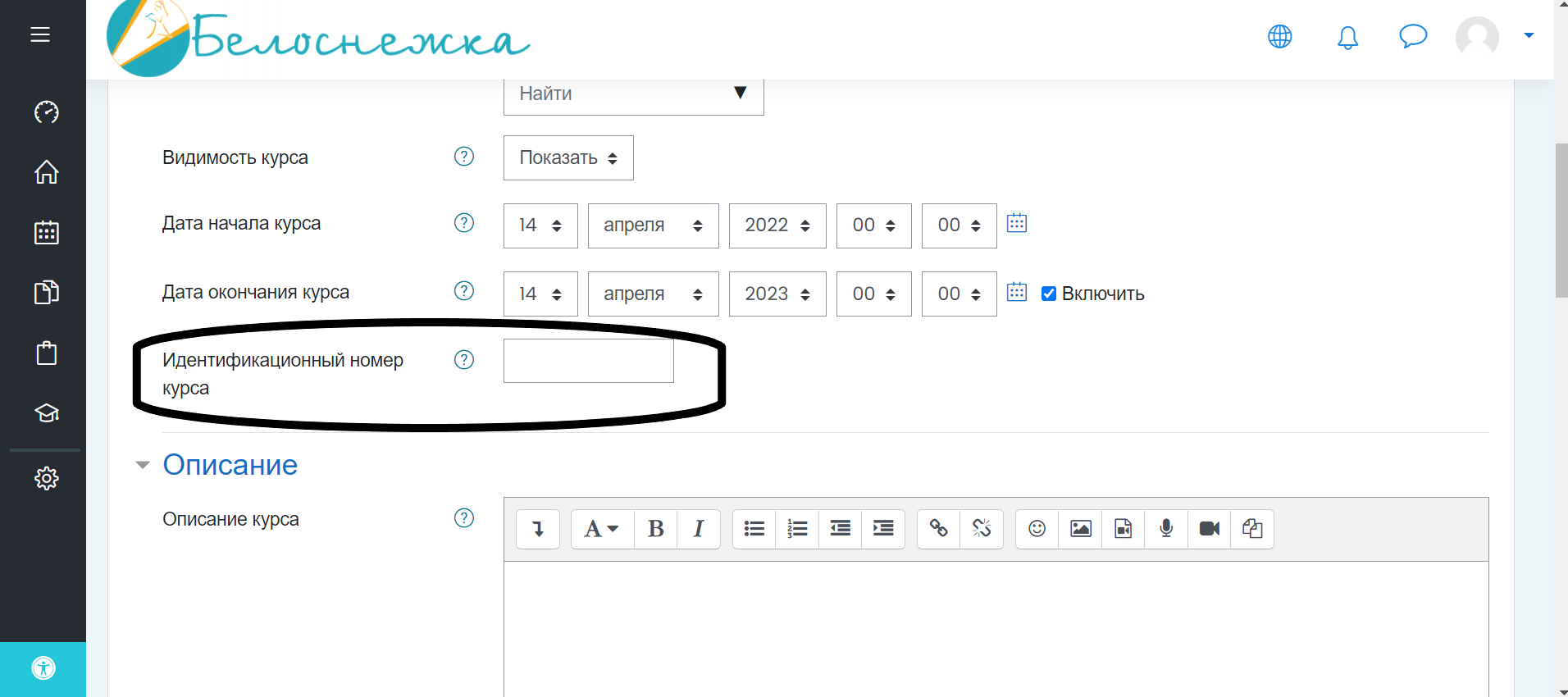1568x697 pixels.
Task: Open accessibility options in sidebar
Action: (x=43, y=668)
